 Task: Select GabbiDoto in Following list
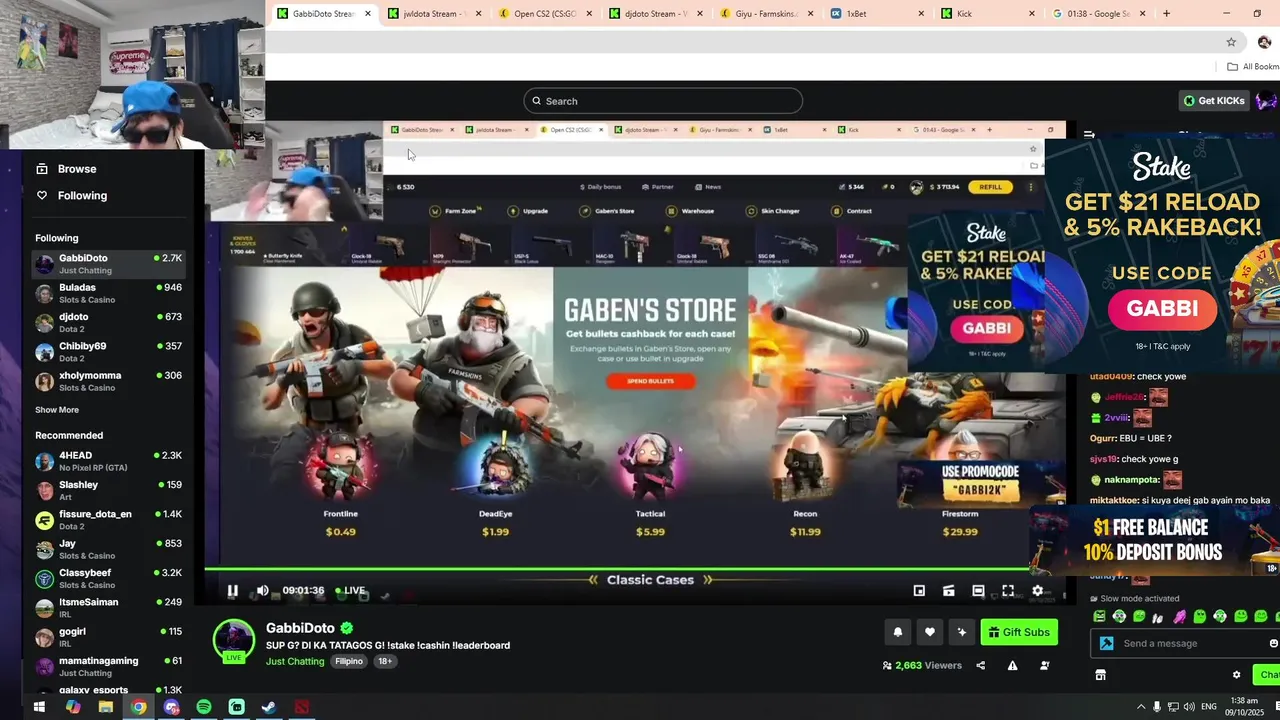point(108,264)
